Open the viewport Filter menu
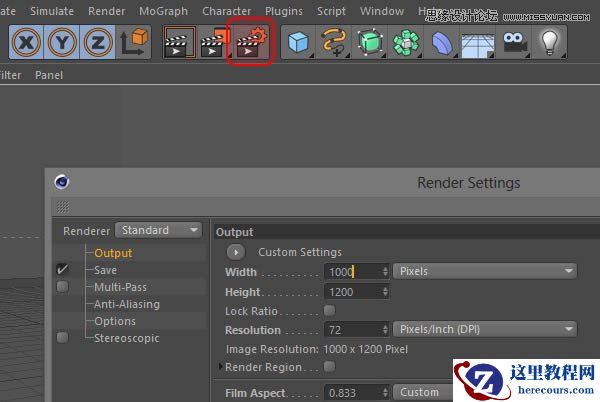This screenshot has height=402, width=600. click(10, 75)
